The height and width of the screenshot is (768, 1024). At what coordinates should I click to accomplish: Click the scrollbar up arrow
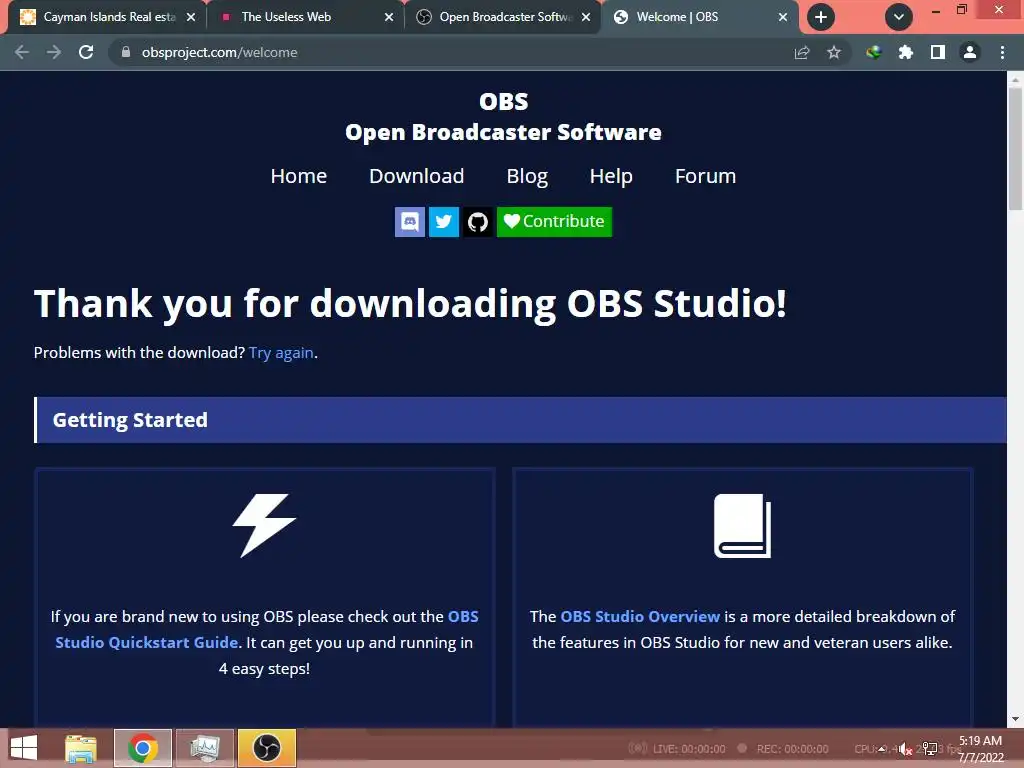1015,79
